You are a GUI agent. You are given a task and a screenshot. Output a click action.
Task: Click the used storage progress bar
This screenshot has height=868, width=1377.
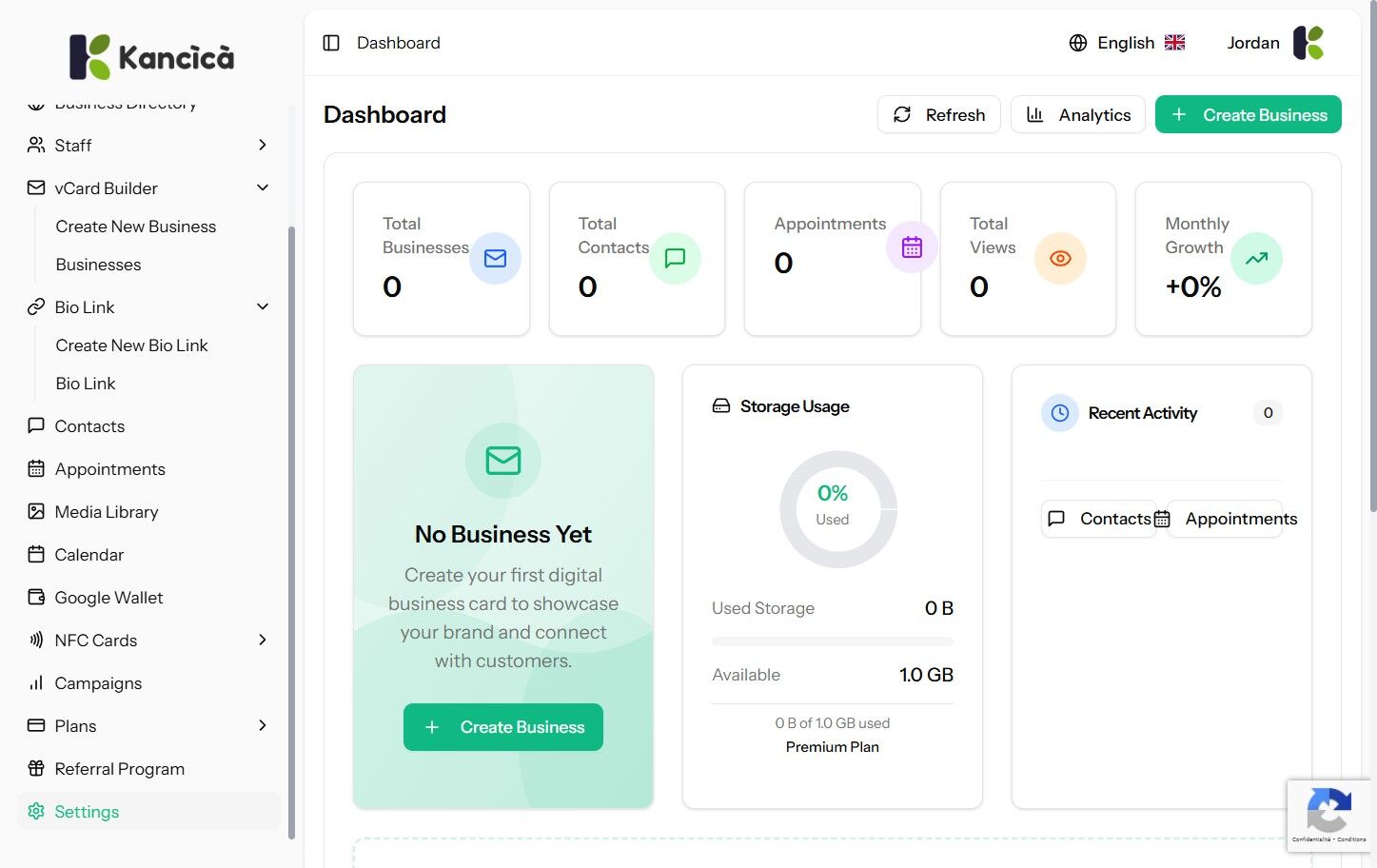[x=833, y=641]
